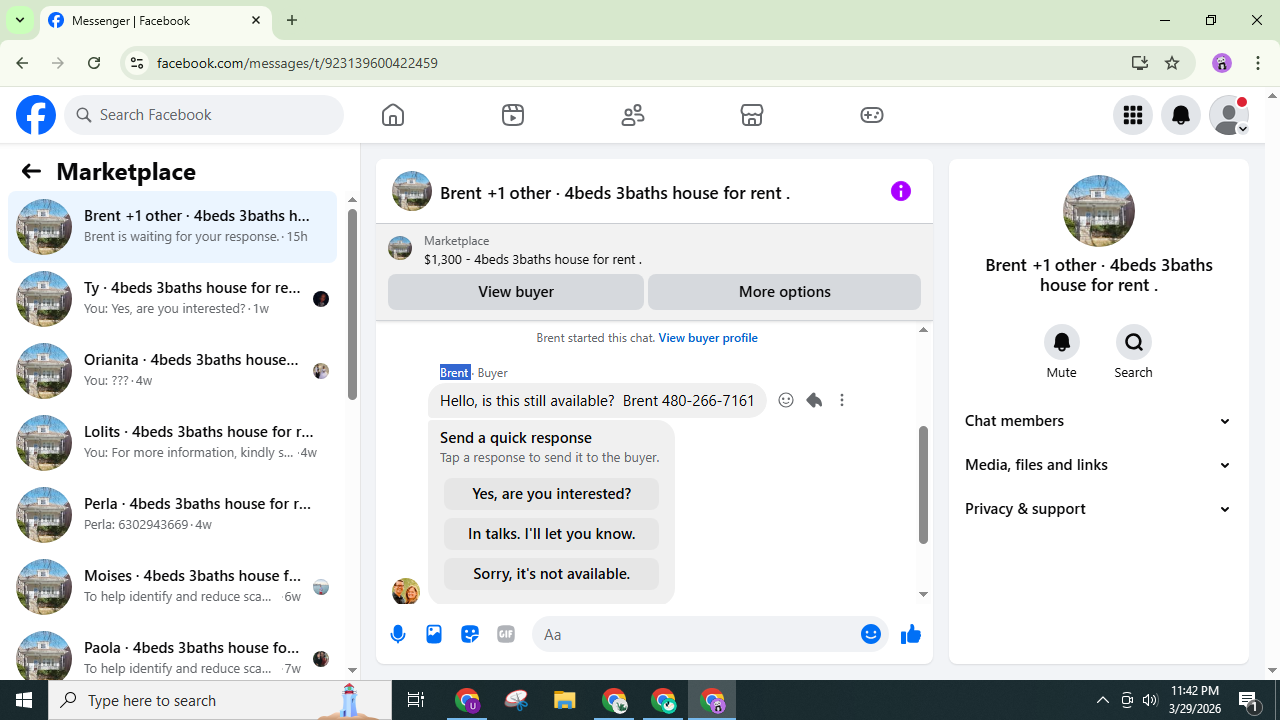Send 'In talks. I'll let you know.' response
This screenshot has width=1280, height=720.
coord(551,534)
